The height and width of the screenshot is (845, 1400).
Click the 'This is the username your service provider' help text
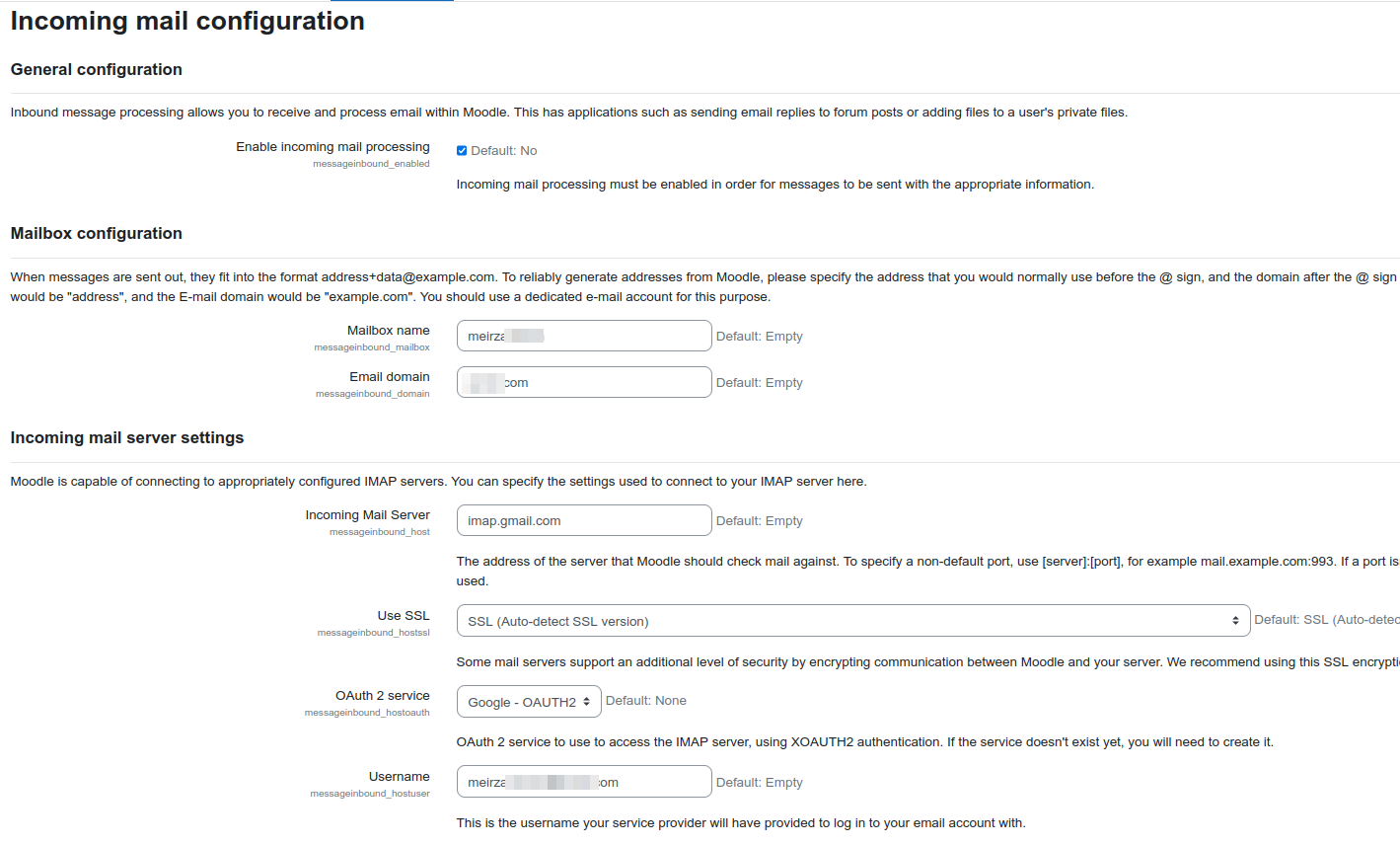click(x=741, y=822)
